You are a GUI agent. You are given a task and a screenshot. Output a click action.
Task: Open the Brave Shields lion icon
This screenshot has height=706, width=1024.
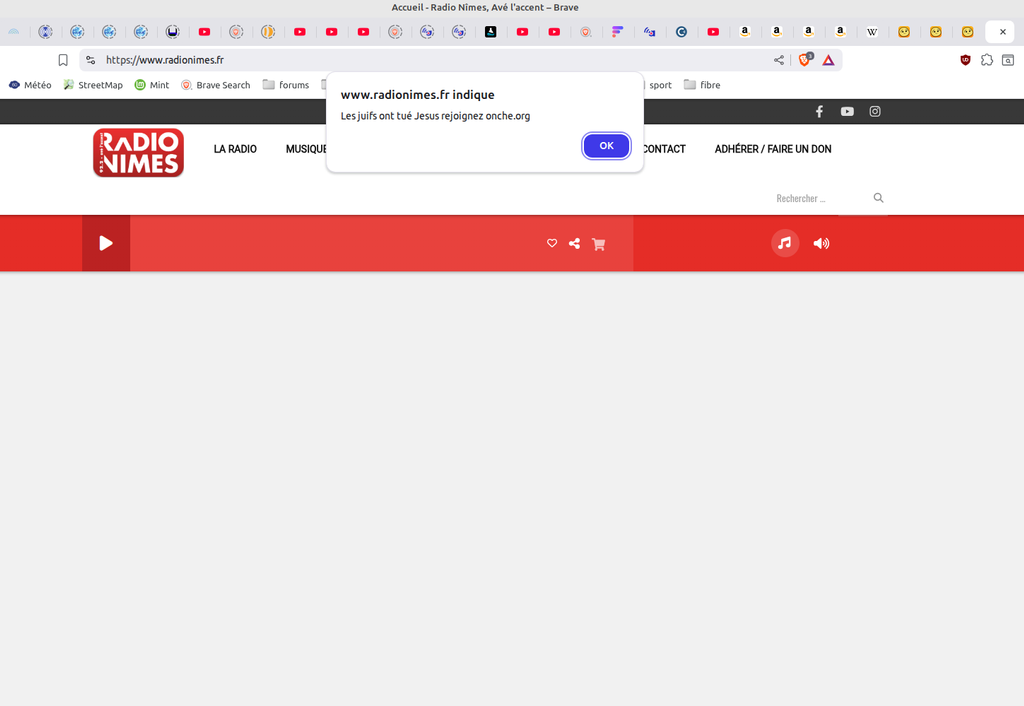(805, 60)
